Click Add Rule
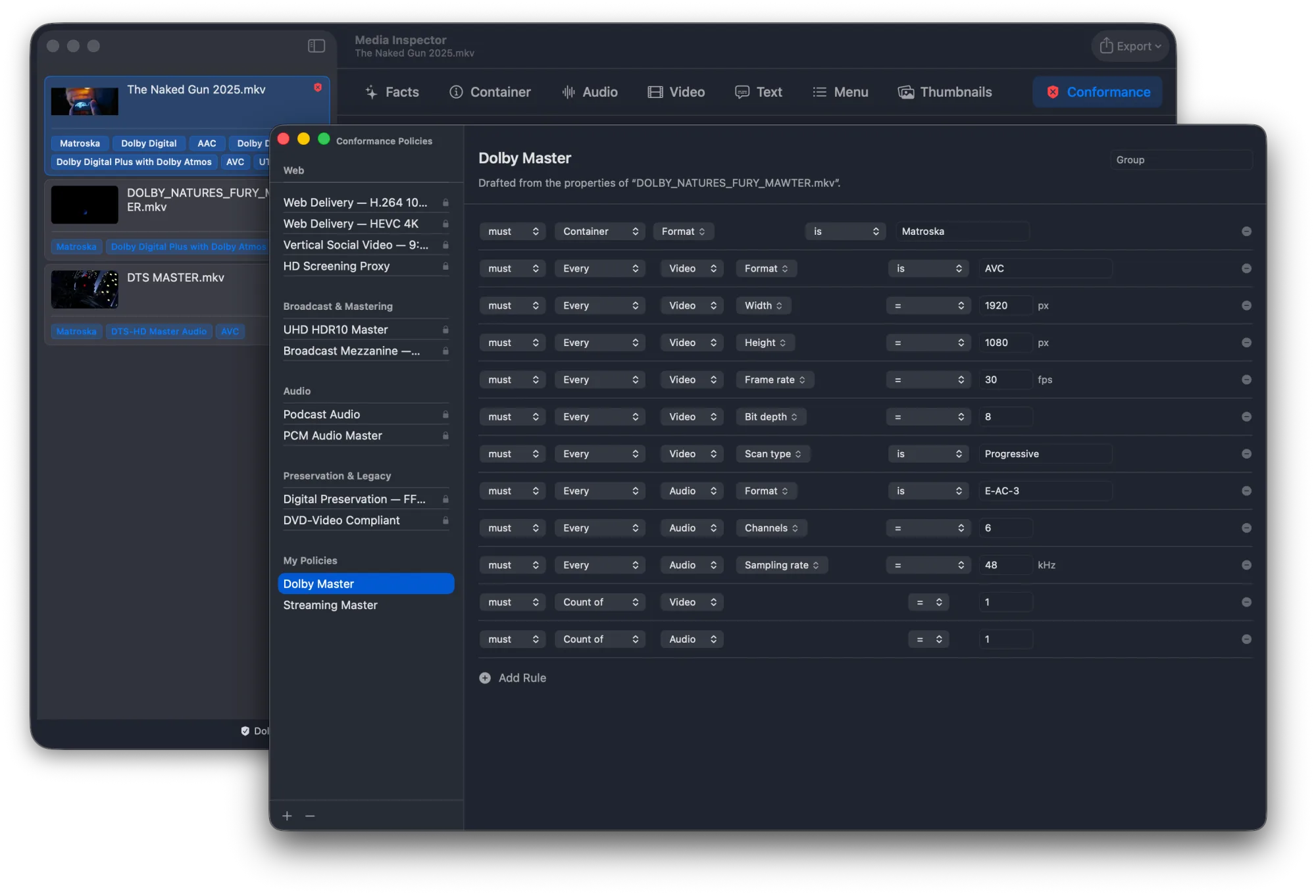Screen dimensions: 1316x896 tap(513, 678)
